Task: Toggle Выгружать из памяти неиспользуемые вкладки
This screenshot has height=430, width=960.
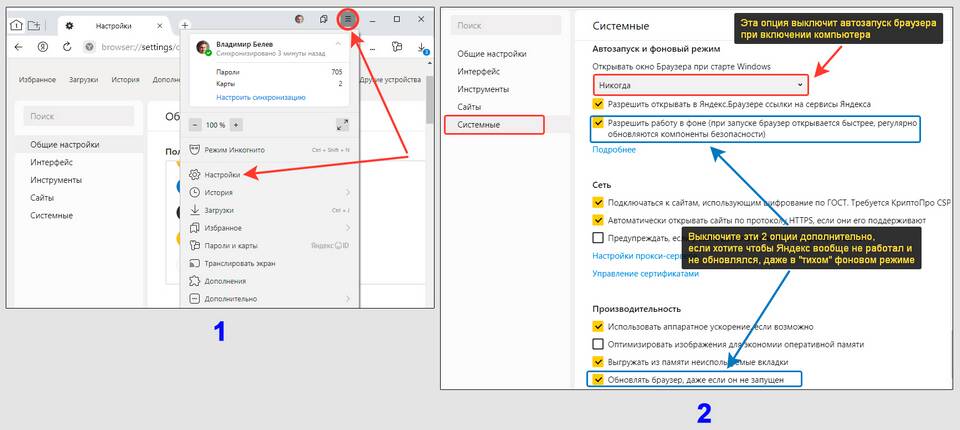Action: coord(598,362)
